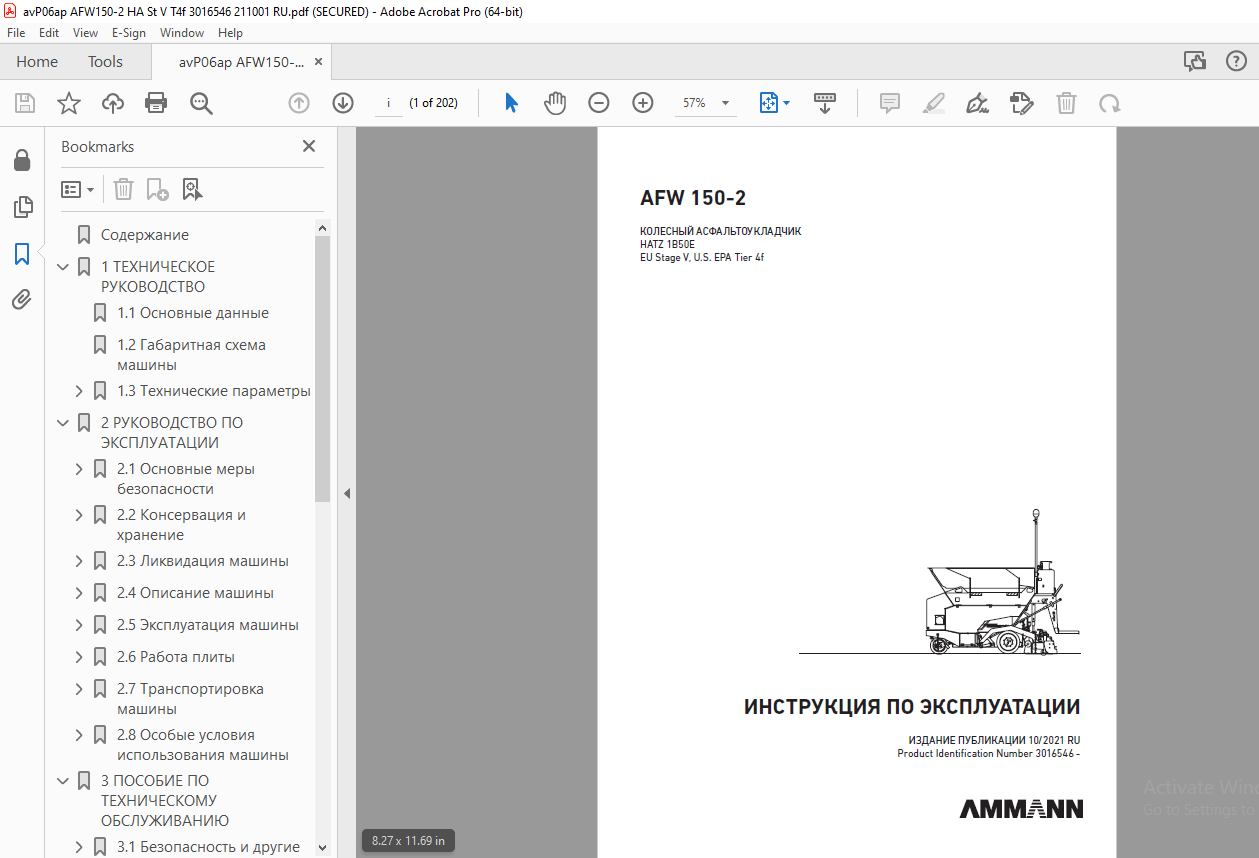Open the Edit menu
The width and height of the screenshot is (1259, 858).
[x=49, y=32]
